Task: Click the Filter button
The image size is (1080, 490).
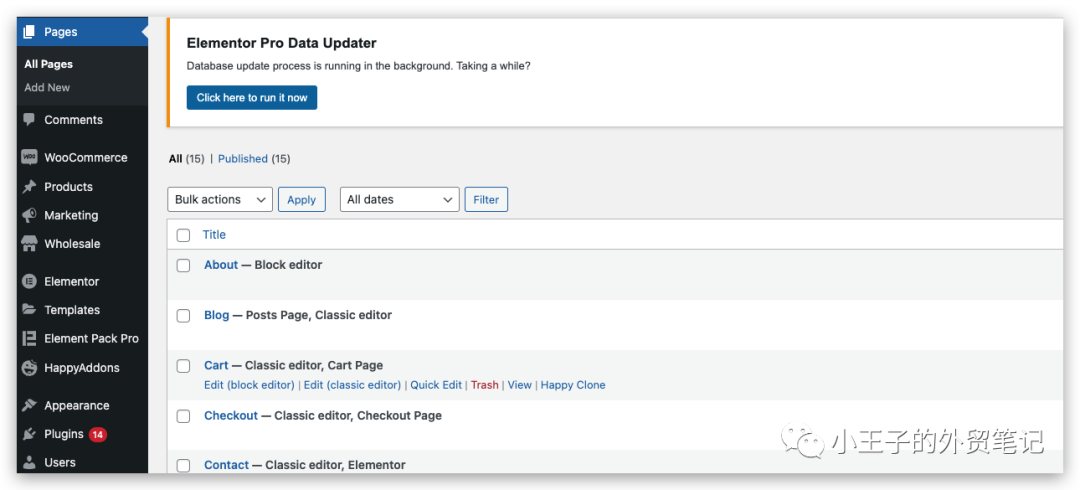Action: point(486,199)
